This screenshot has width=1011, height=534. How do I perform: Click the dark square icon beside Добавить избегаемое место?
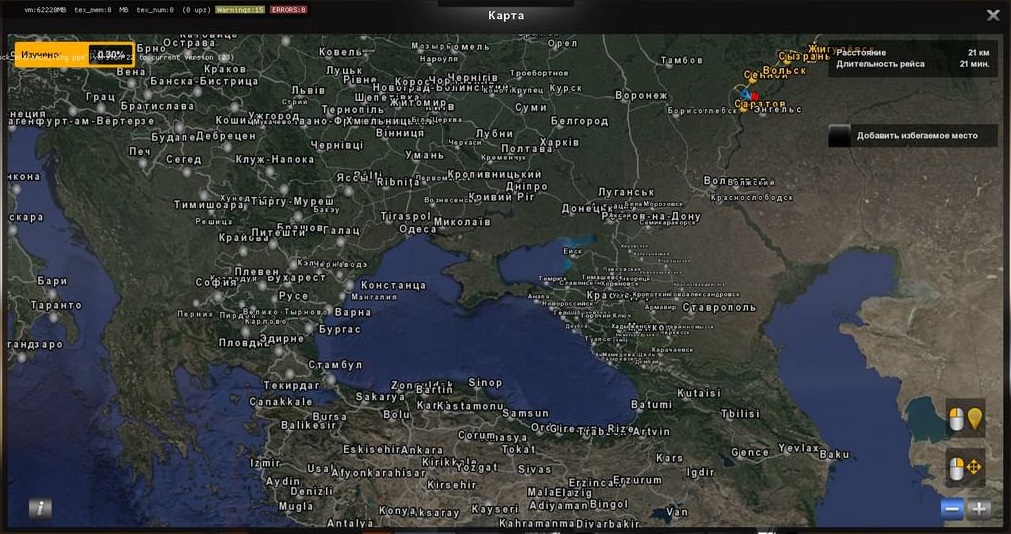839,136
